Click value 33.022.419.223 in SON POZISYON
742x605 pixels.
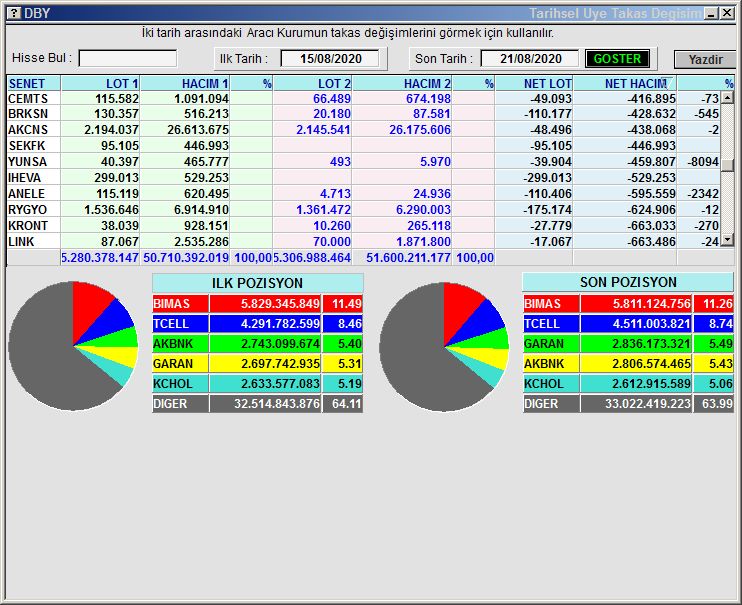pyautogui.click(x=648, y=404)
